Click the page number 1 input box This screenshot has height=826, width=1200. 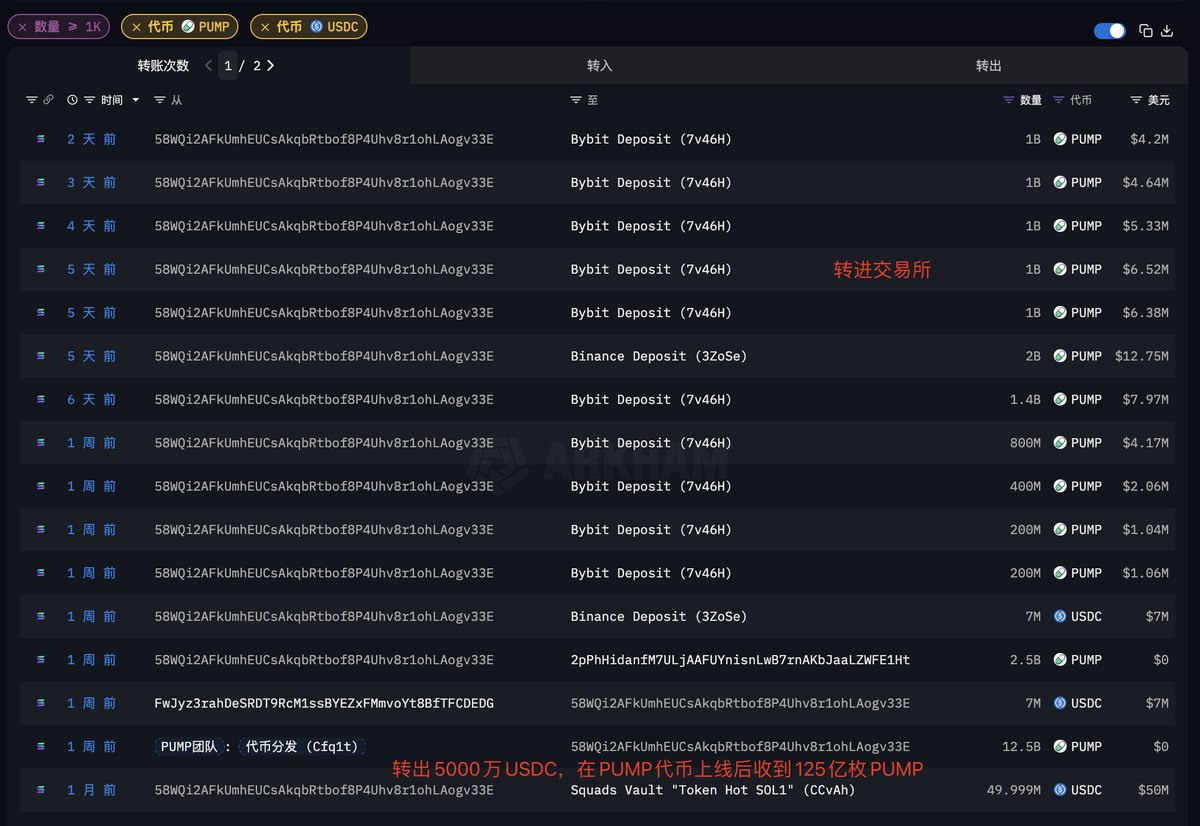pos(228,65)
